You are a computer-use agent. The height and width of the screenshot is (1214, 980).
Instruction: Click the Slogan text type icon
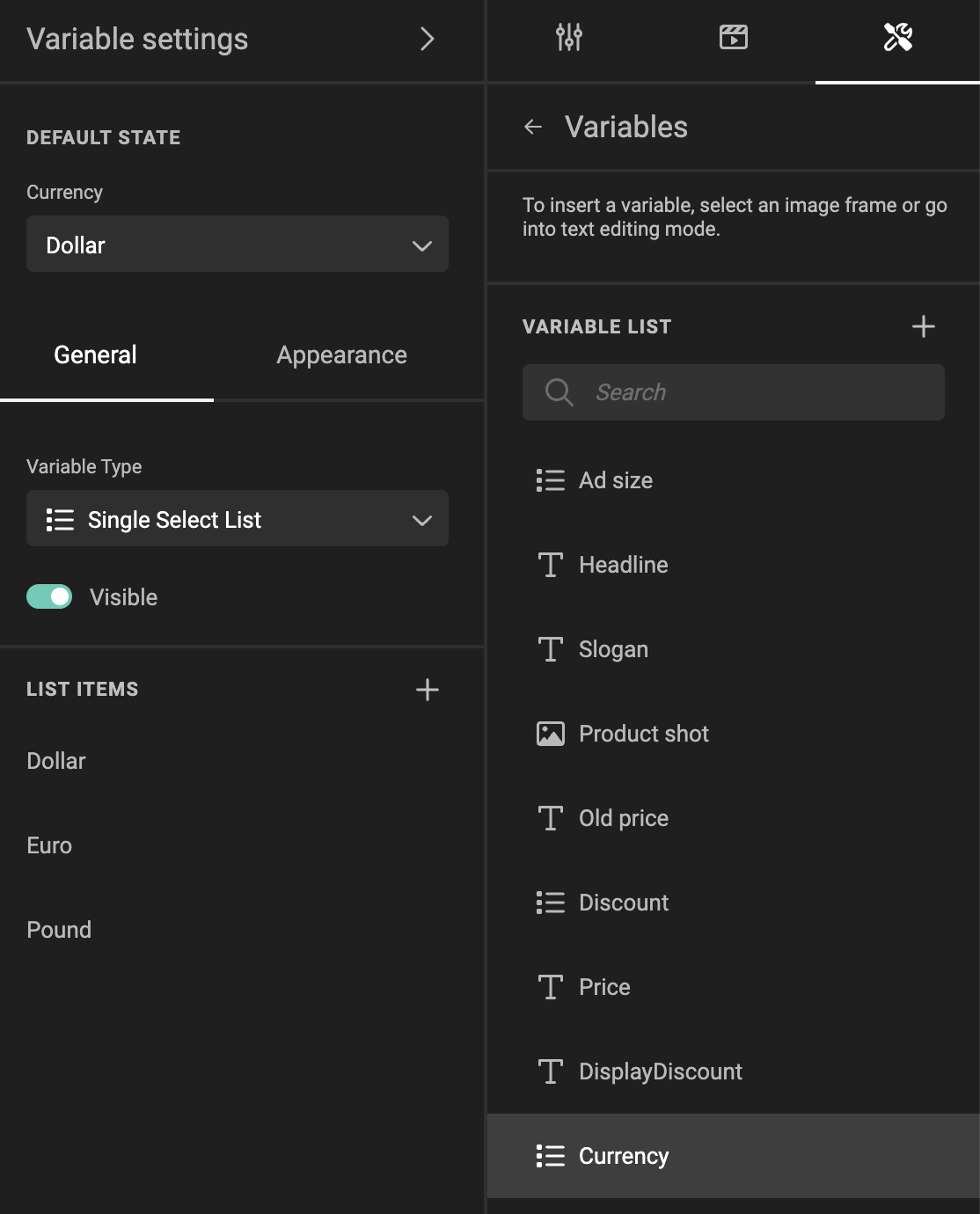[551, 649]
